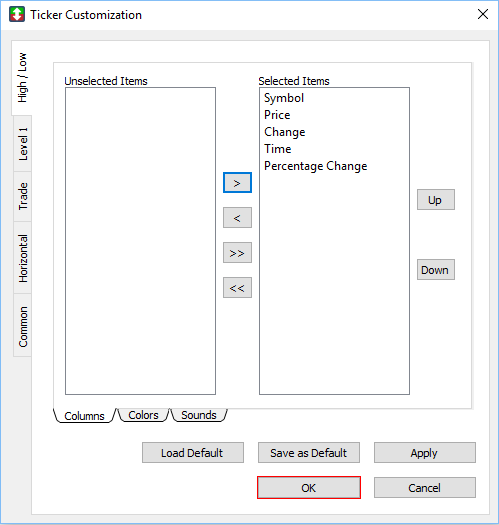
Task: Open the Common vertical tab
Action: [23, 325]
